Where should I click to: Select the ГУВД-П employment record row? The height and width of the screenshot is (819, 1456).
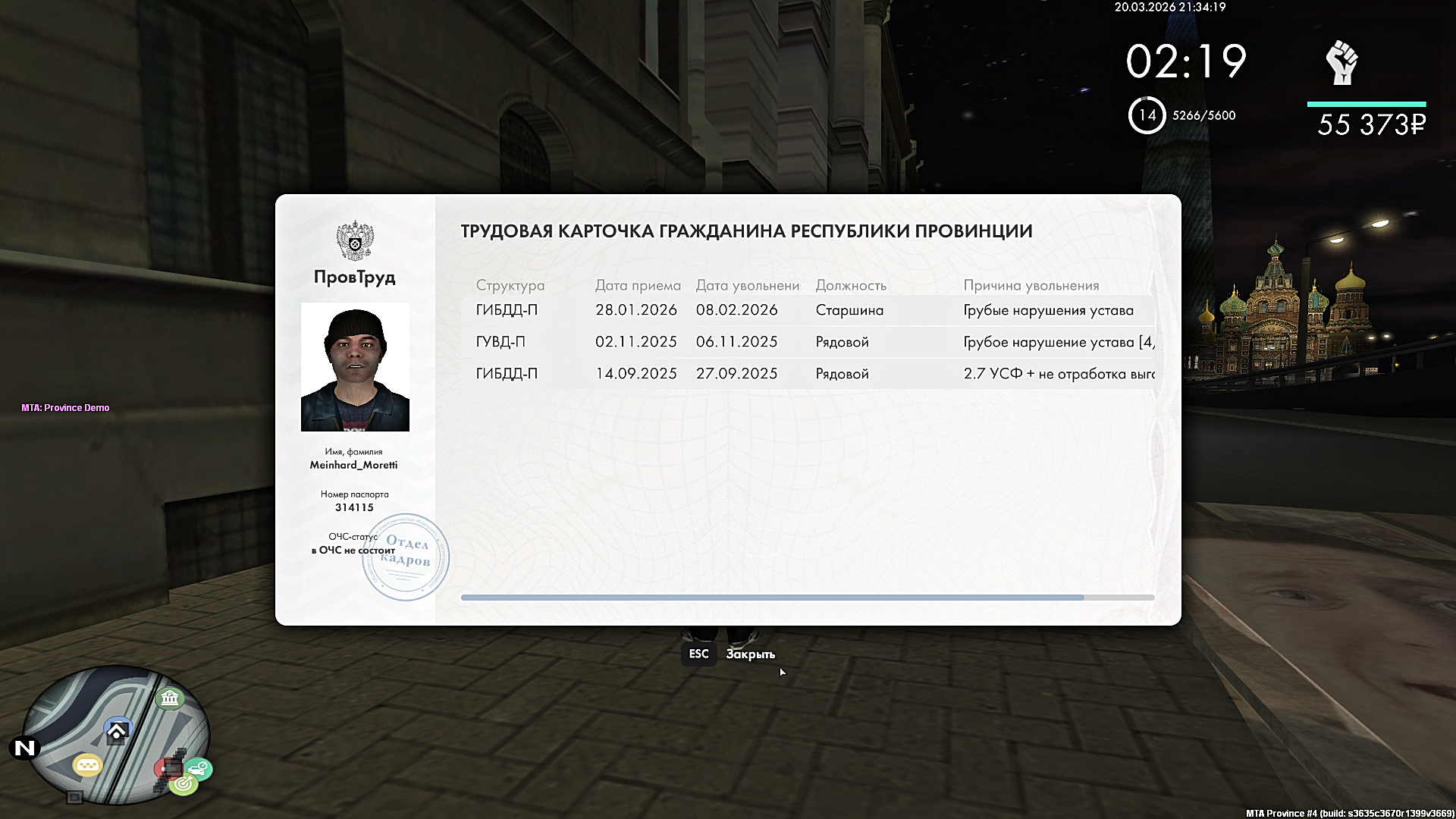tap(808, 342)
